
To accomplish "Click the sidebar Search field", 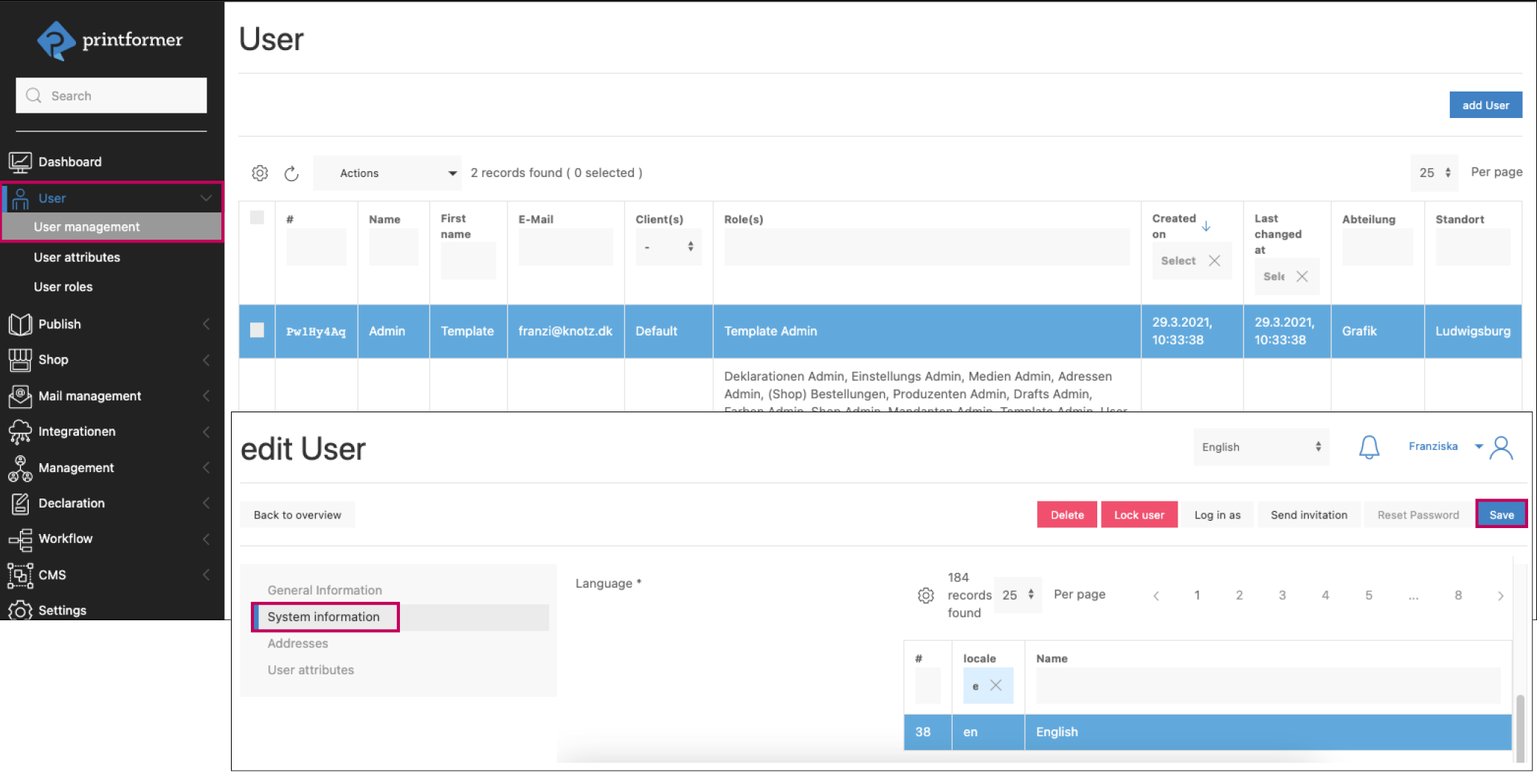I will tap(111, 96).
